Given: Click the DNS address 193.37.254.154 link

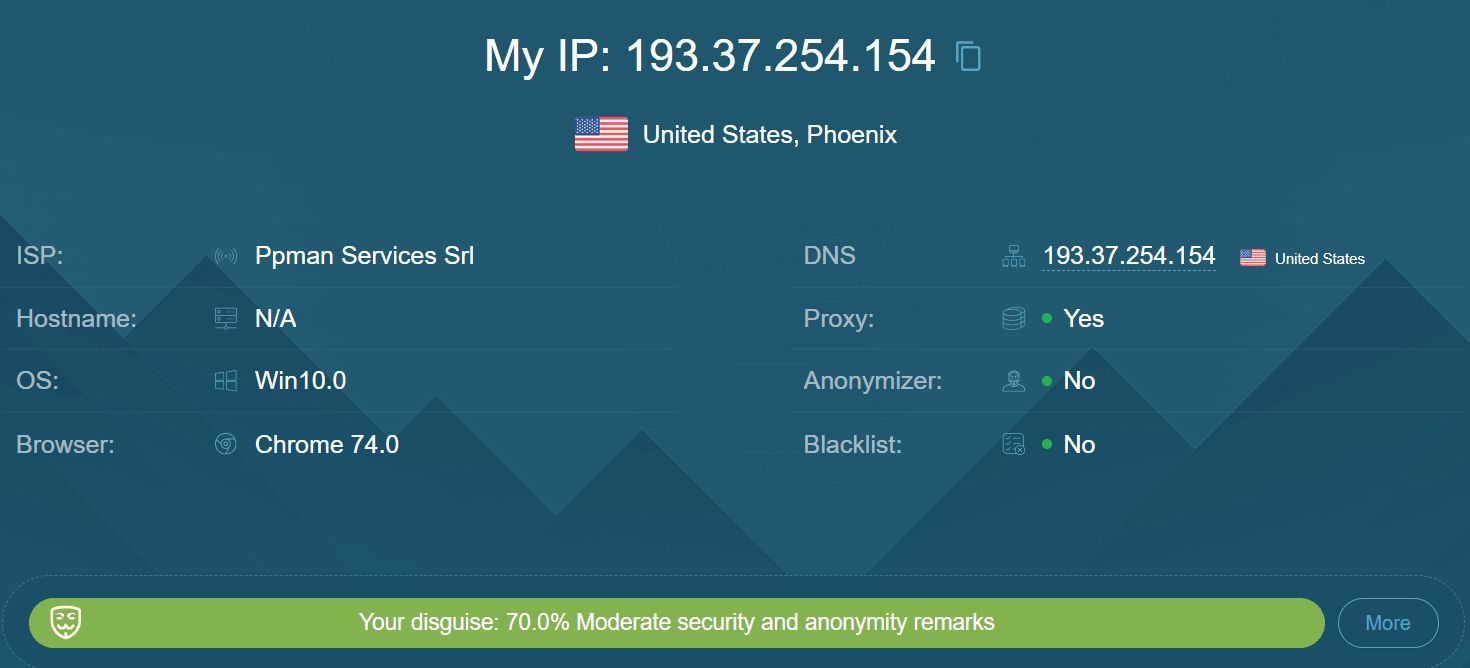Looking at the screenshot, I should pos(1129,256).
